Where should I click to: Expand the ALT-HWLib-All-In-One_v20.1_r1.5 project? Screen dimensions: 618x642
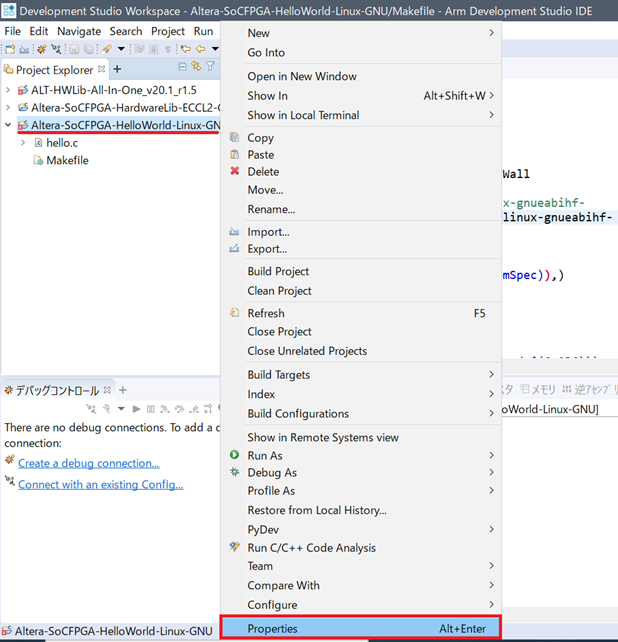(8, 90)
